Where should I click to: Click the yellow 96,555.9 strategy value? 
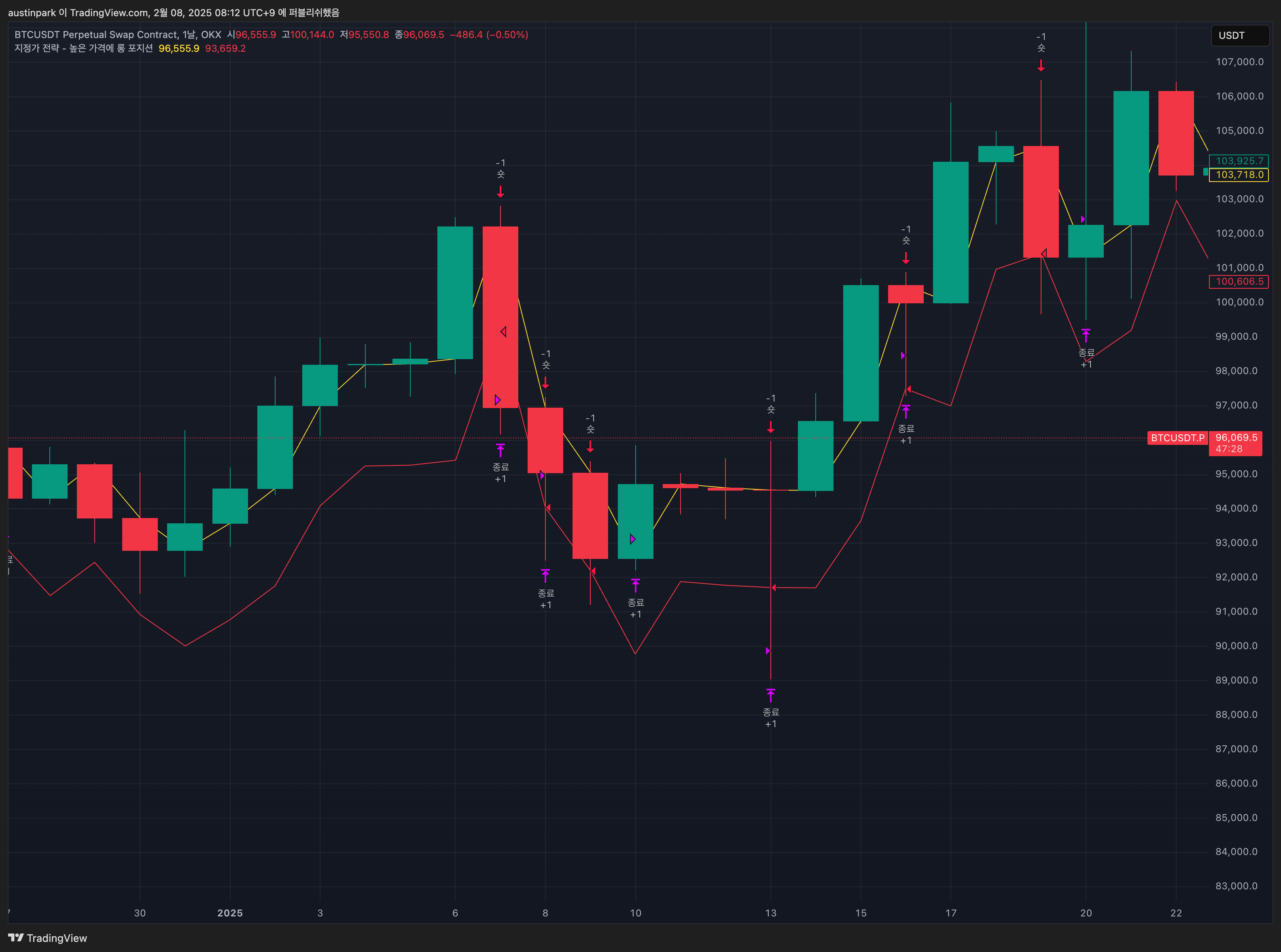pyautogui.click(x=179, y=49)
